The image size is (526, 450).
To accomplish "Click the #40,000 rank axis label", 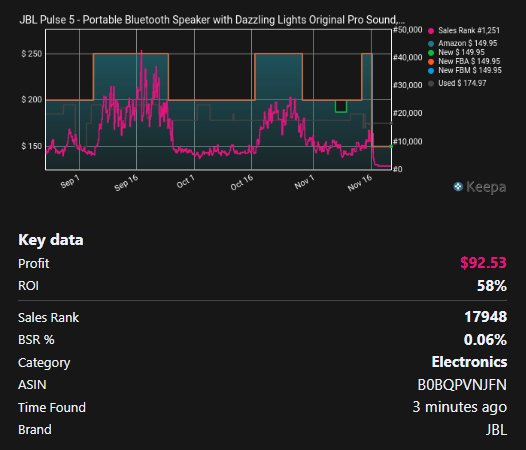I will [x=408, y=57].
